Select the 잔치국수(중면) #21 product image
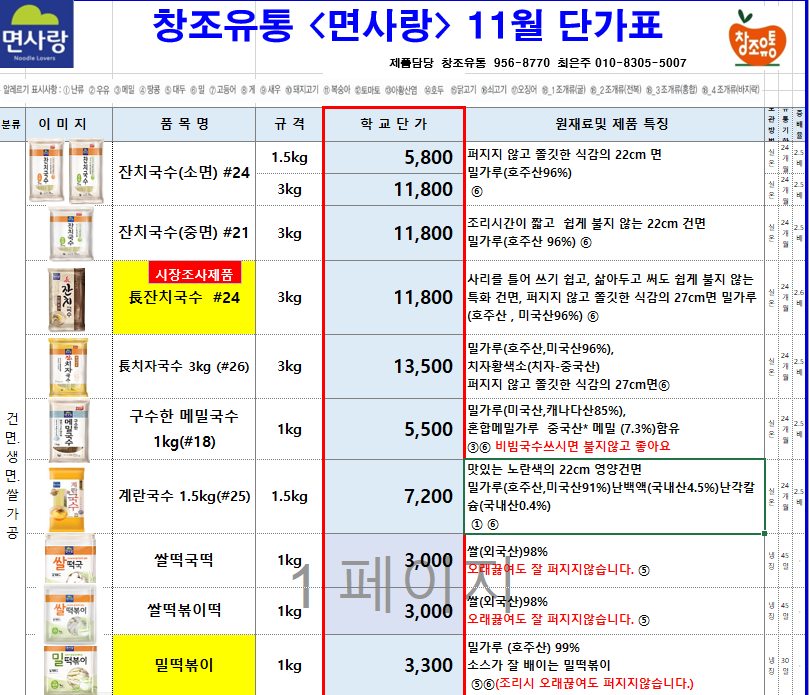Screen dimensions: 809x695 click(x=72, y=233)
